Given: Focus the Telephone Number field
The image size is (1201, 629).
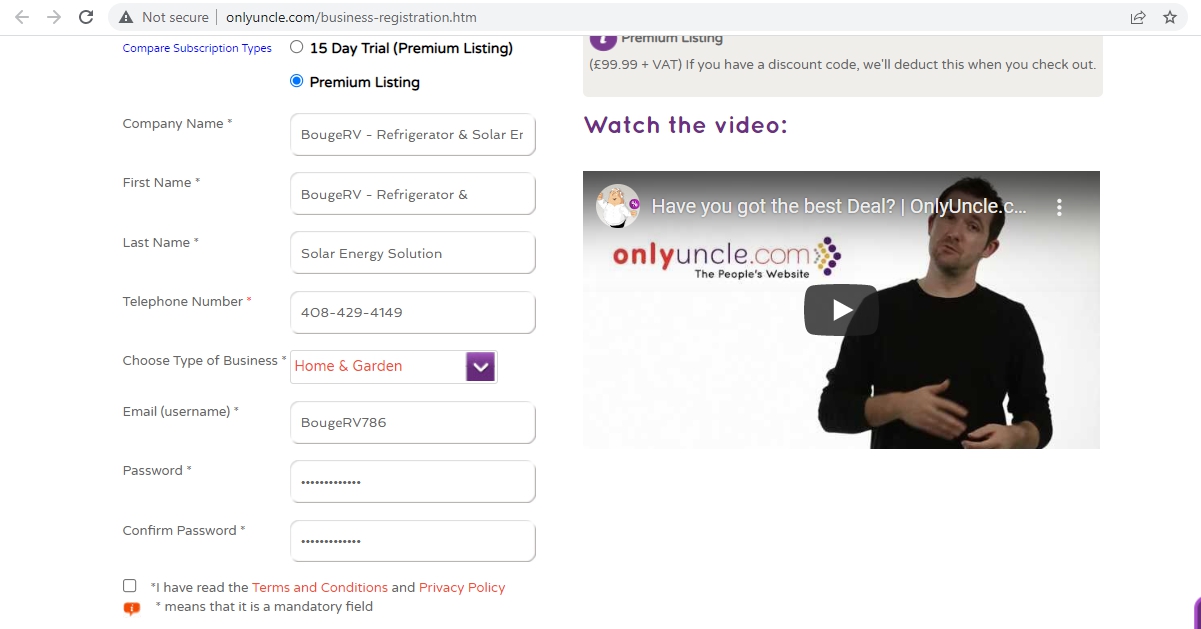Looking at the screenshot, I should 412,312.
